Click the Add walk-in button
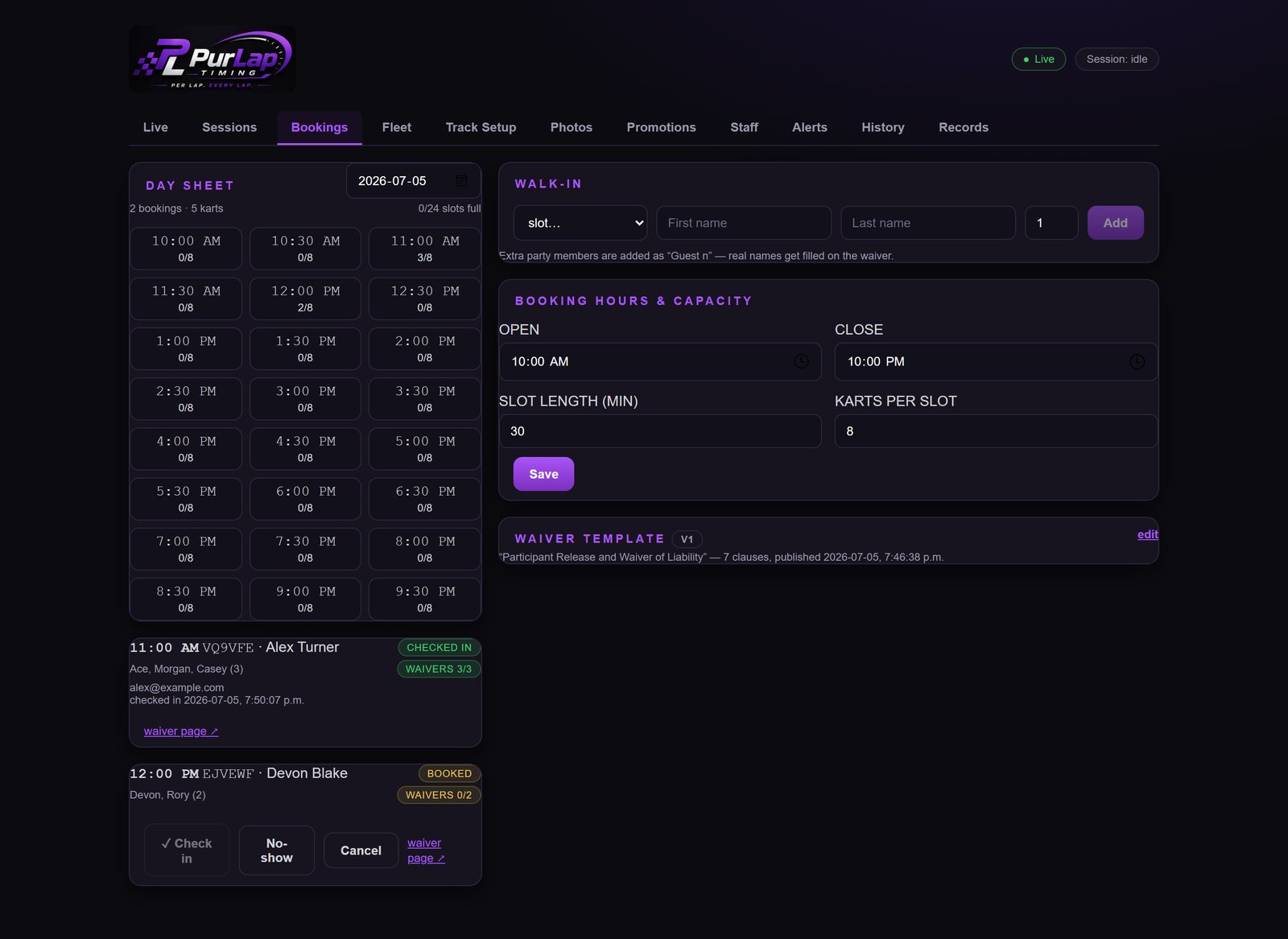 (1116, 223)
